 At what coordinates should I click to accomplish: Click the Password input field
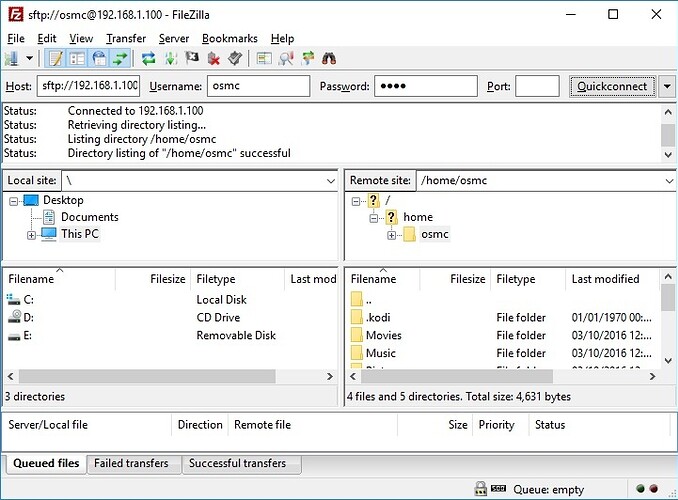click(426, 86)
